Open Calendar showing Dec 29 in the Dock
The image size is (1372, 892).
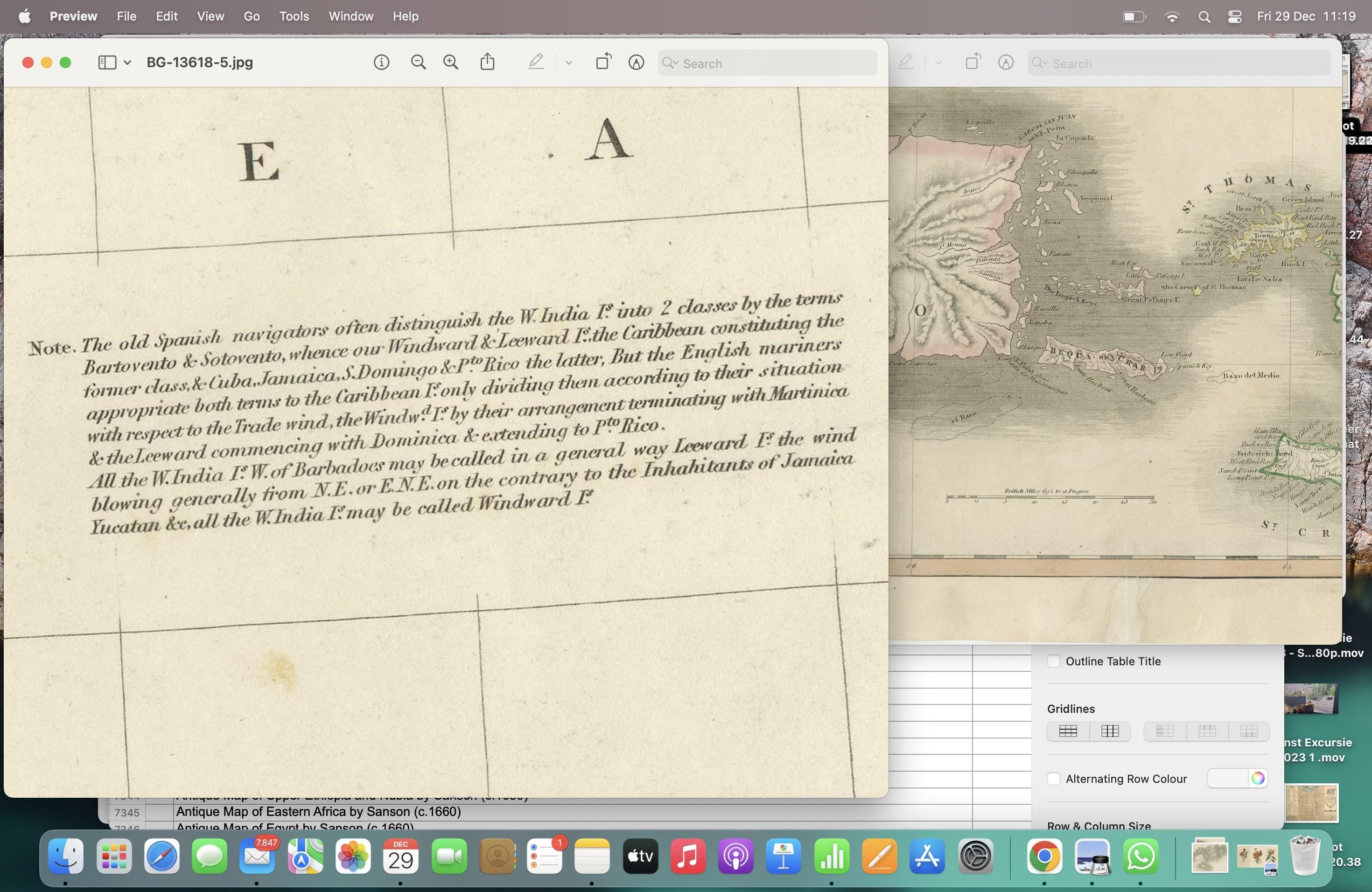coord(401,856)
